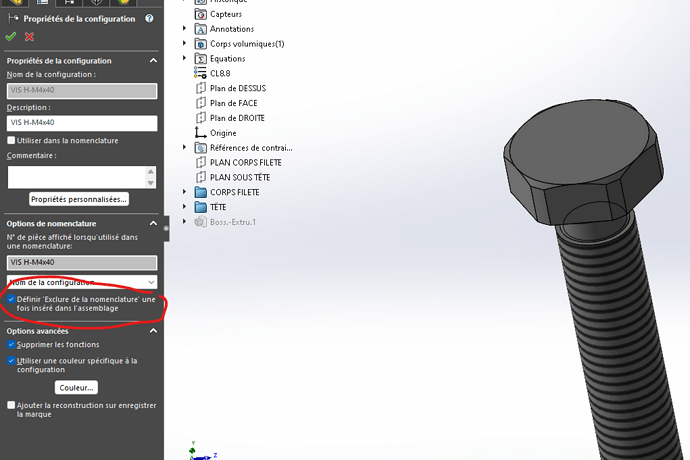The height and width of the screenshot is (460, 690).
Task: Click the Origine icon in the tree
Action: point(201,133)
